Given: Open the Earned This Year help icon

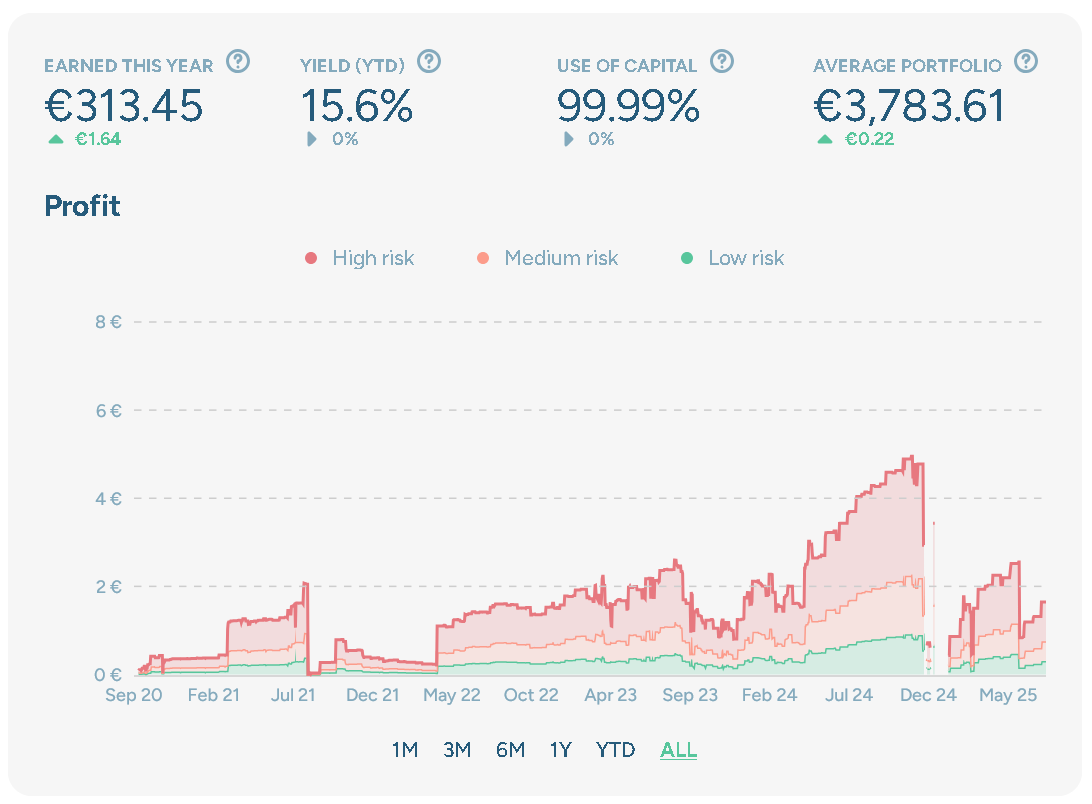Looking at the screenshot, I should tap(238, 62).
